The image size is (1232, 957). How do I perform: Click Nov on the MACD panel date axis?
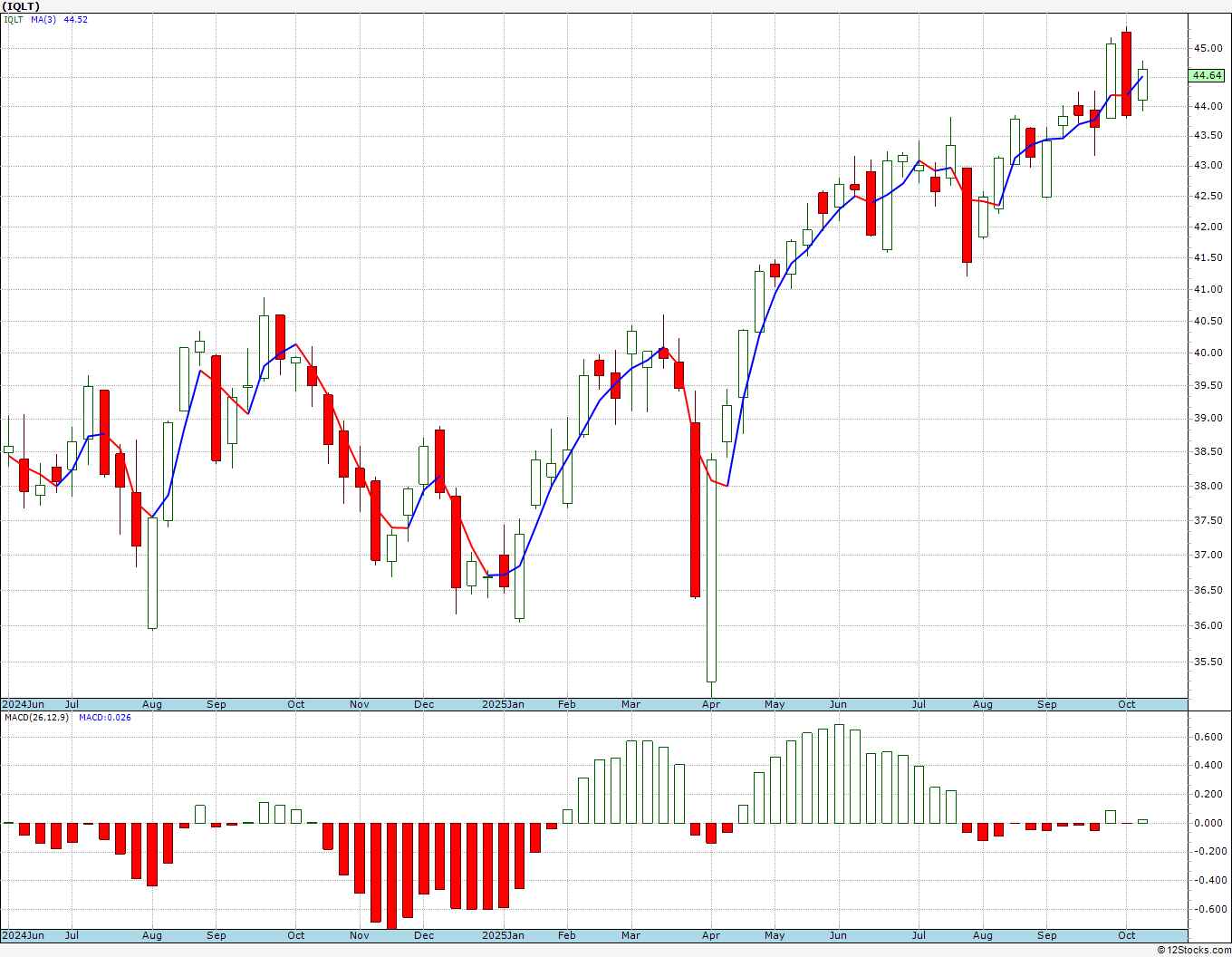[360, 935]
